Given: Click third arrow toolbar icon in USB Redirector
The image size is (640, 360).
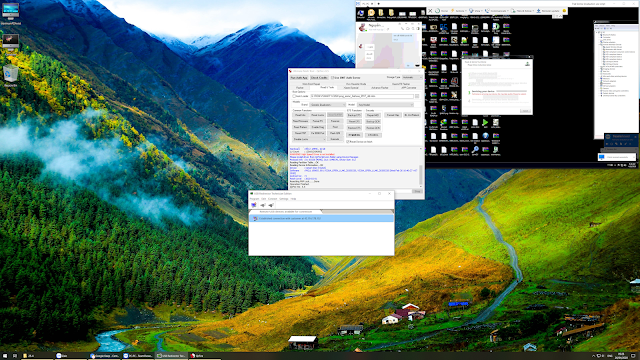Looking at the screenshot, I should pos(271,205).
